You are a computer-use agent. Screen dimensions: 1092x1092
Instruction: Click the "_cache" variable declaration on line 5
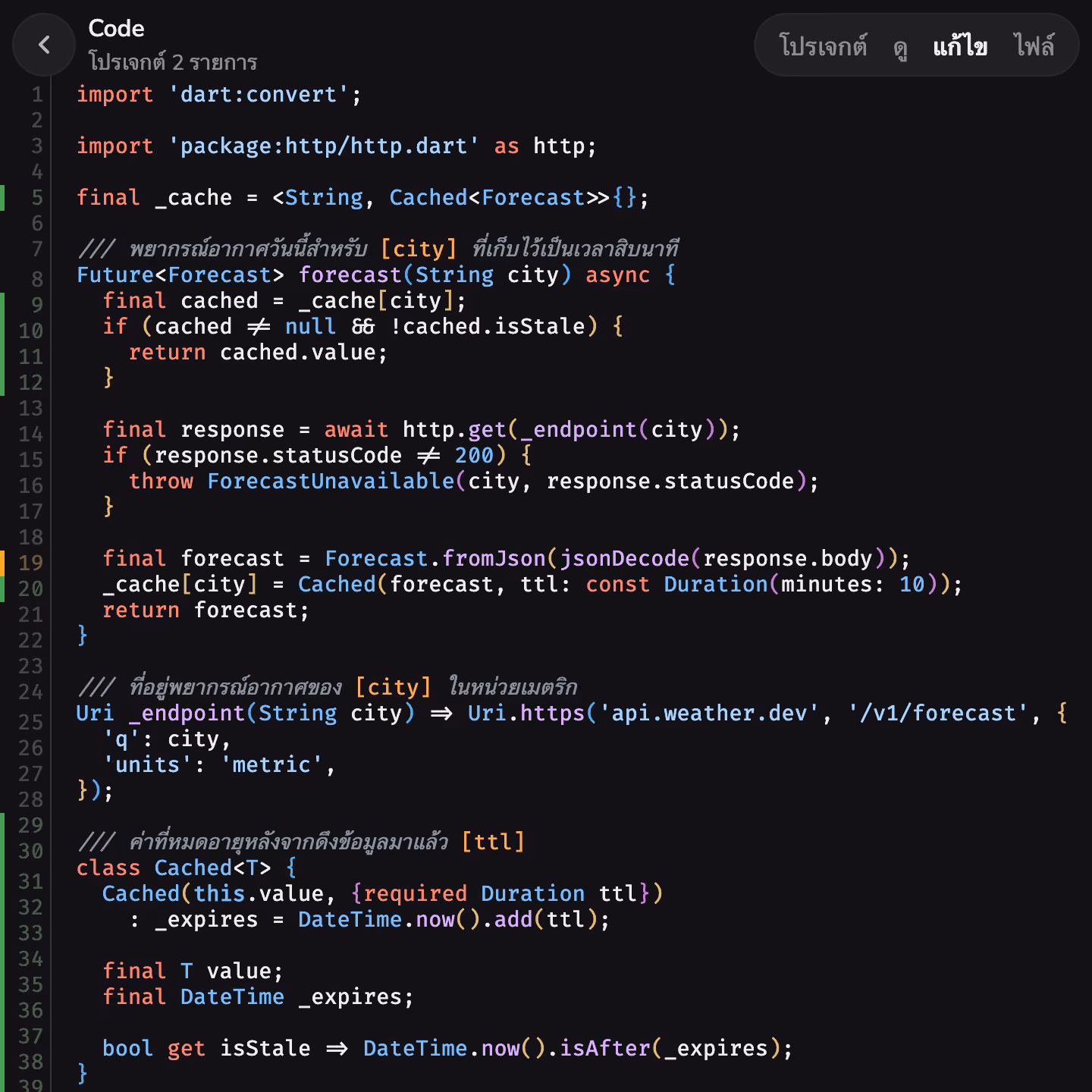[x=193, y=198]
